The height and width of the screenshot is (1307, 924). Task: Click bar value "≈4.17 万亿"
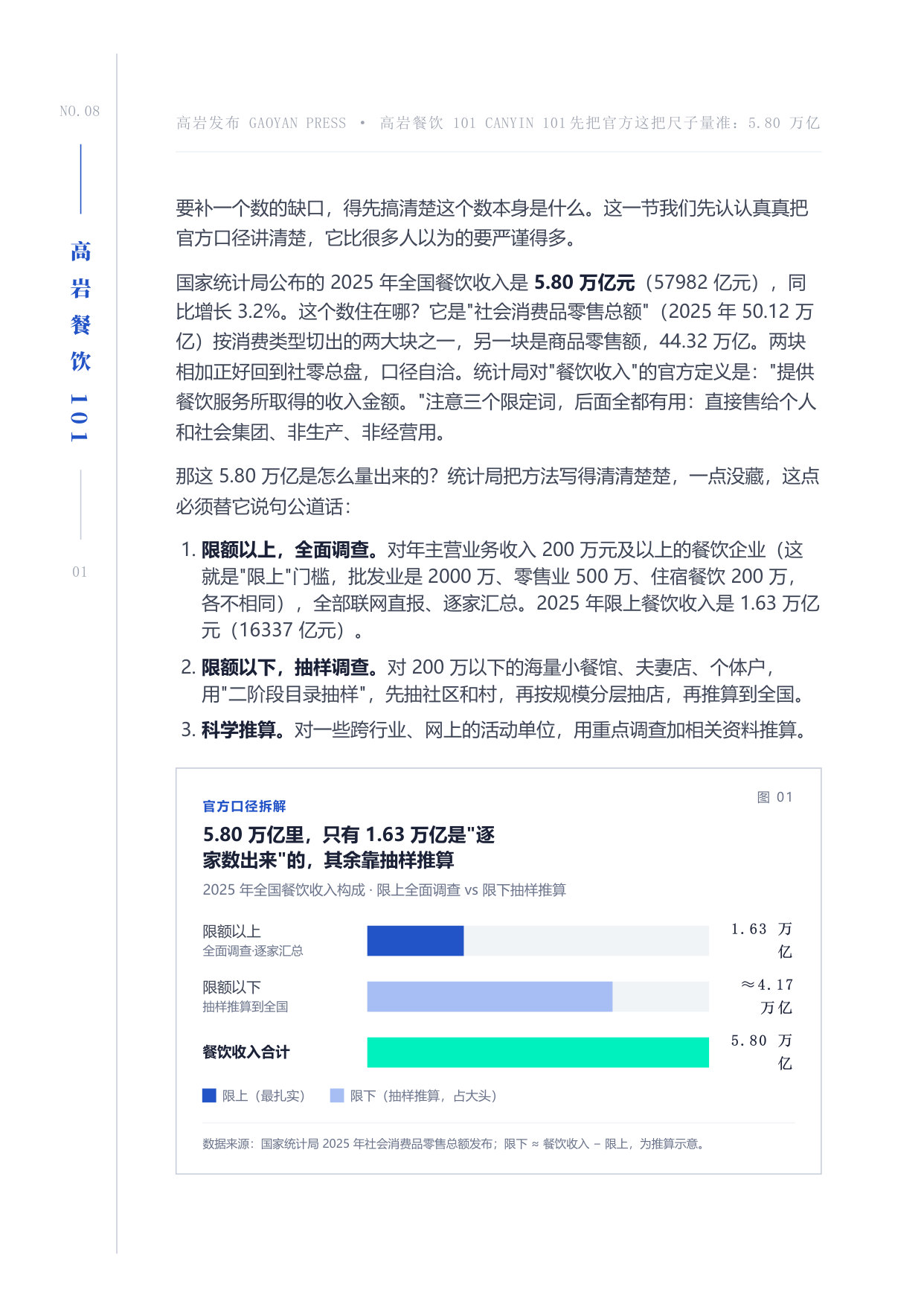(768, 997)
